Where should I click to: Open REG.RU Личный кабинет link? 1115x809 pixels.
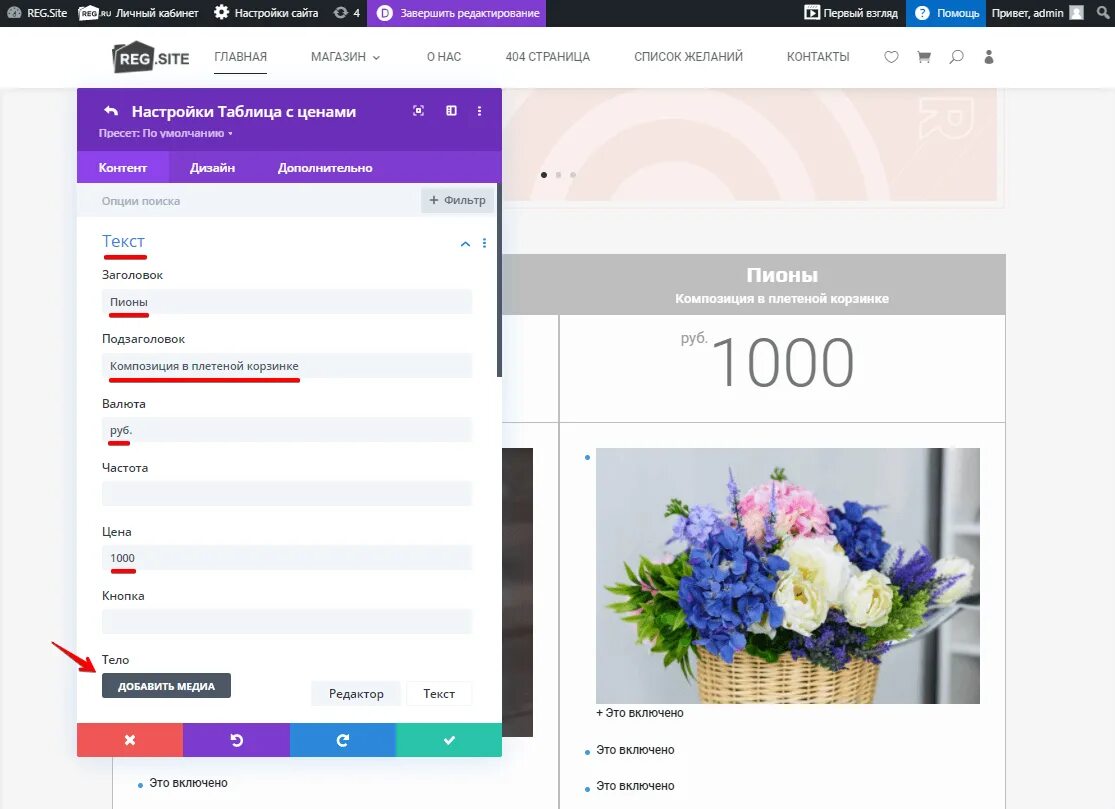[139, 13]
